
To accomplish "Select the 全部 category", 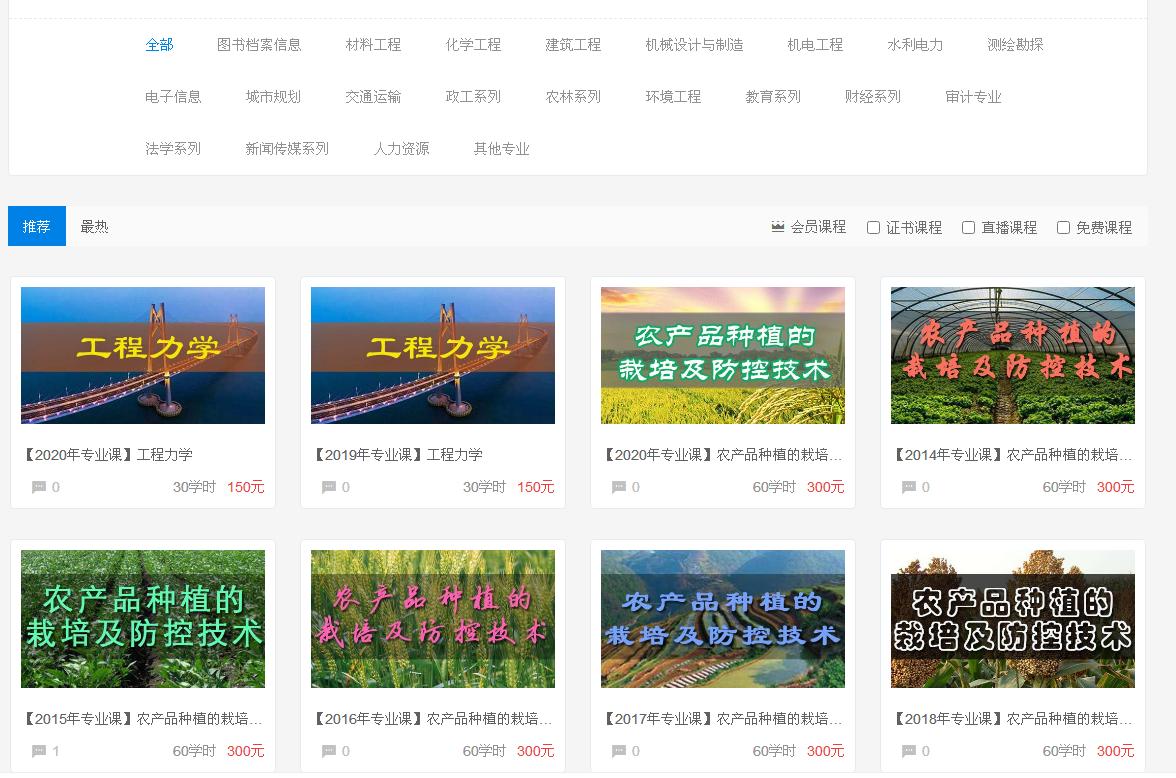I will 159,45.
